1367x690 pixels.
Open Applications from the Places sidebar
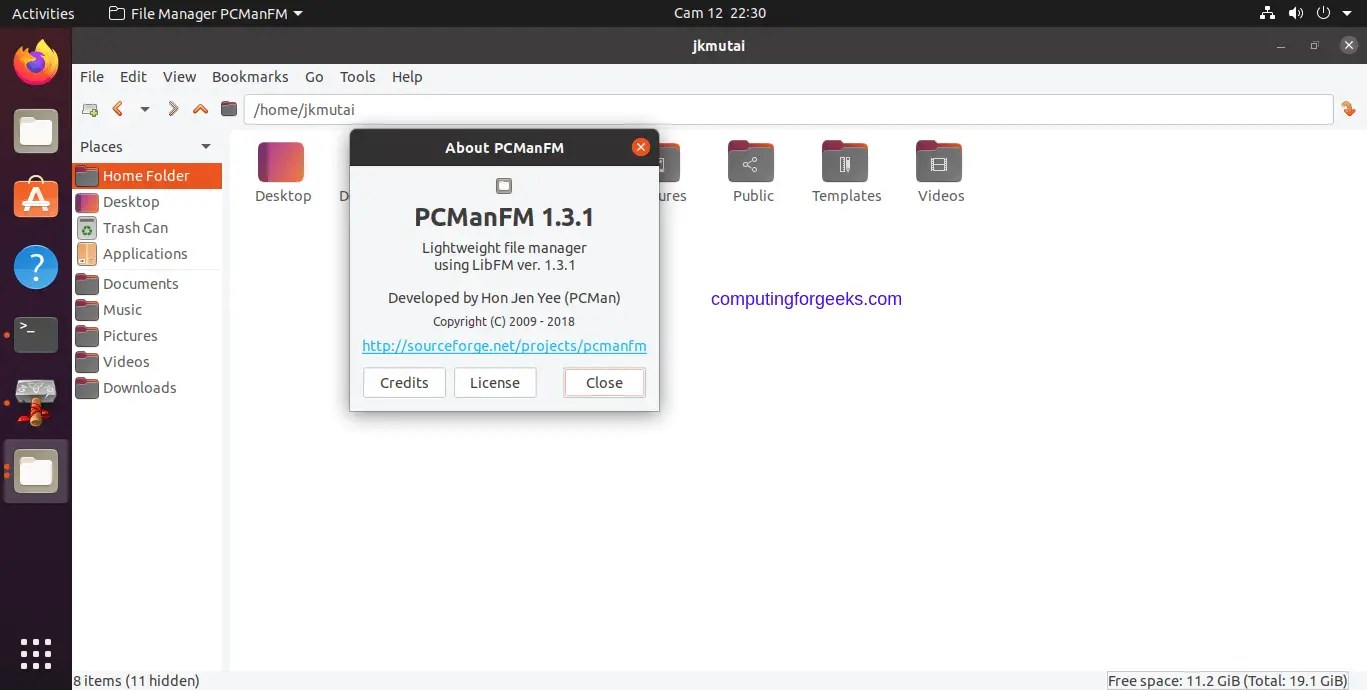(x=145, y=253)
